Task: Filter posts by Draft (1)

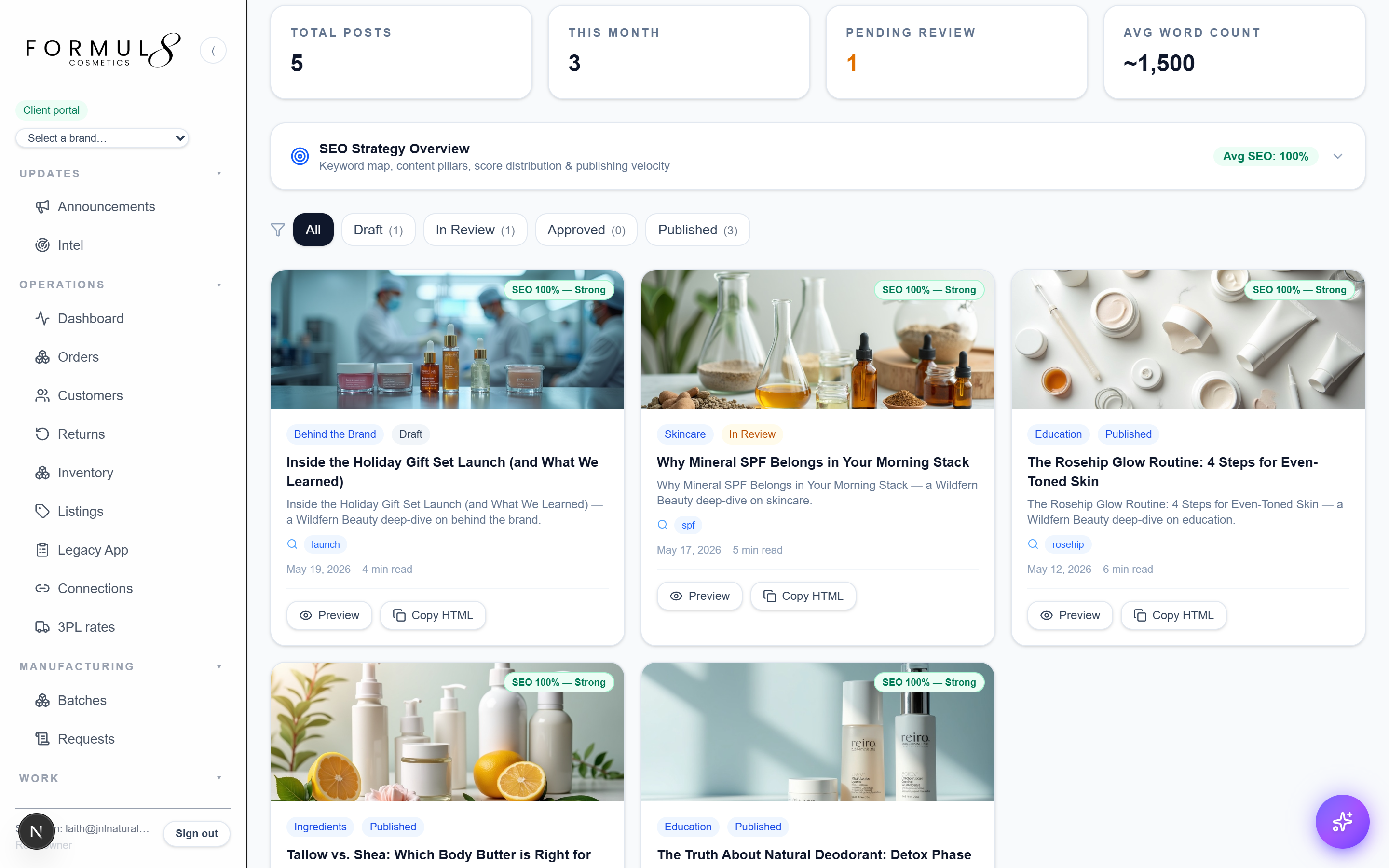Action: (378, 230)
